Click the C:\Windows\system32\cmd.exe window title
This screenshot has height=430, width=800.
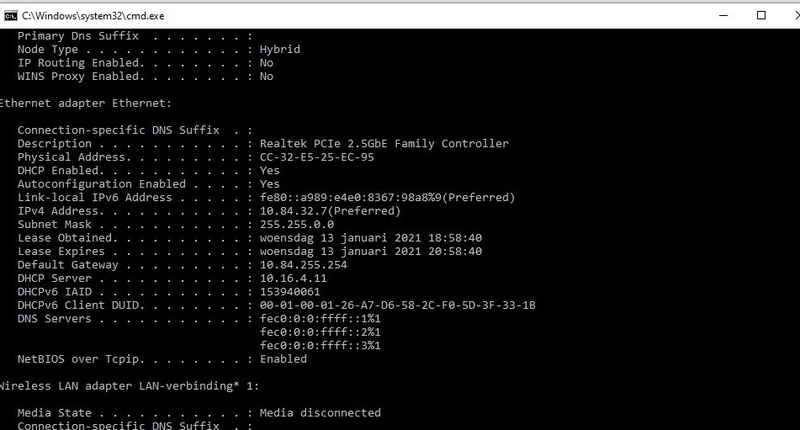[x=96, y=17]
